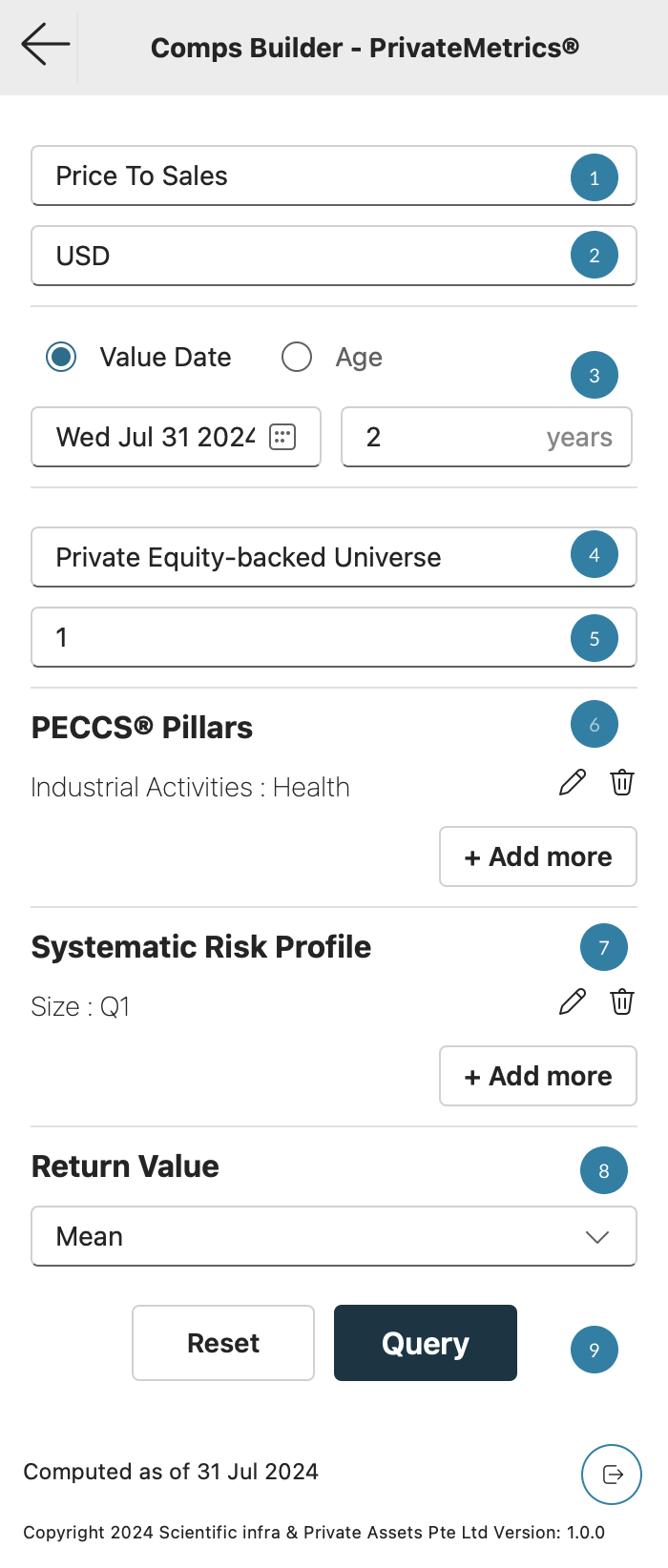
Task: Expand the Return Value Mean dropdown
Action: click(x=333, y=1237)
